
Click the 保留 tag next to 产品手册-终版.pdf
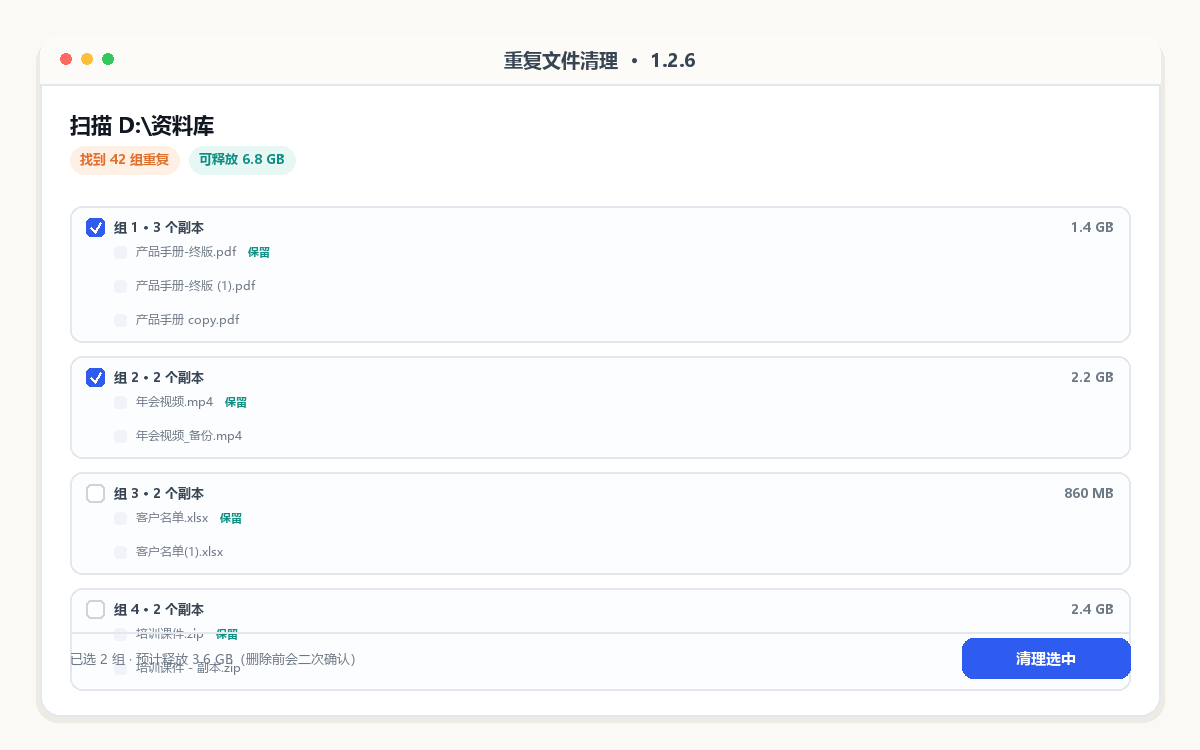pyautogui.click(x=259, y=252)
